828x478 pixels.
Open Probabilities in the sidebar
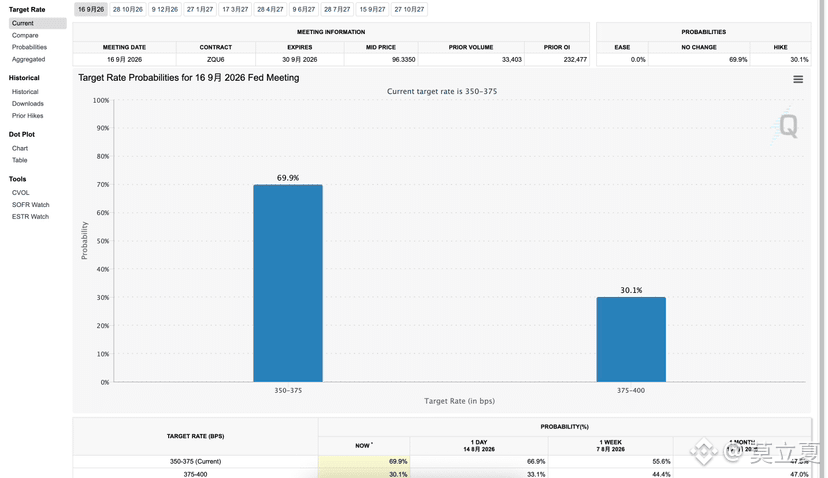pos(30,47)
